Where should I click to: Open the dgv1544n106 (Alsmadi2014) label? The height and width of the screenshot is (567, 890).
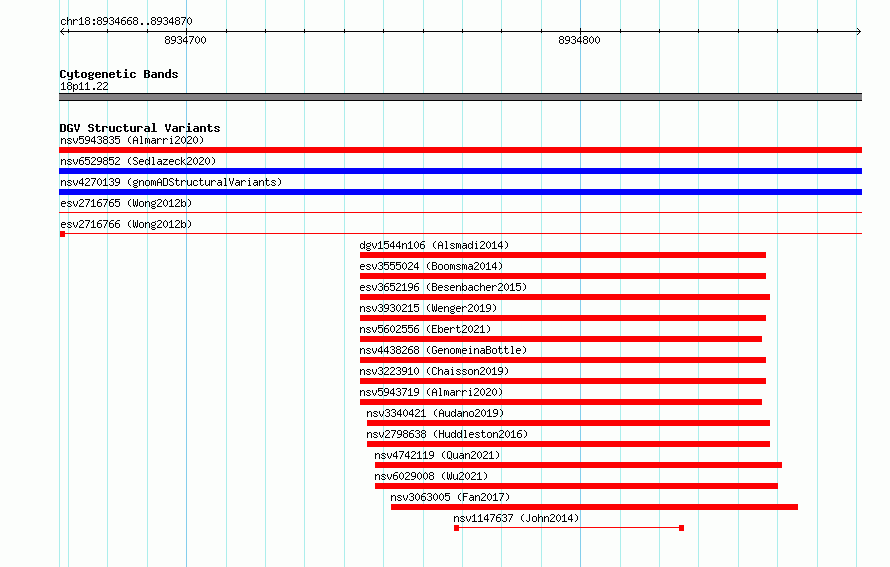434,245
